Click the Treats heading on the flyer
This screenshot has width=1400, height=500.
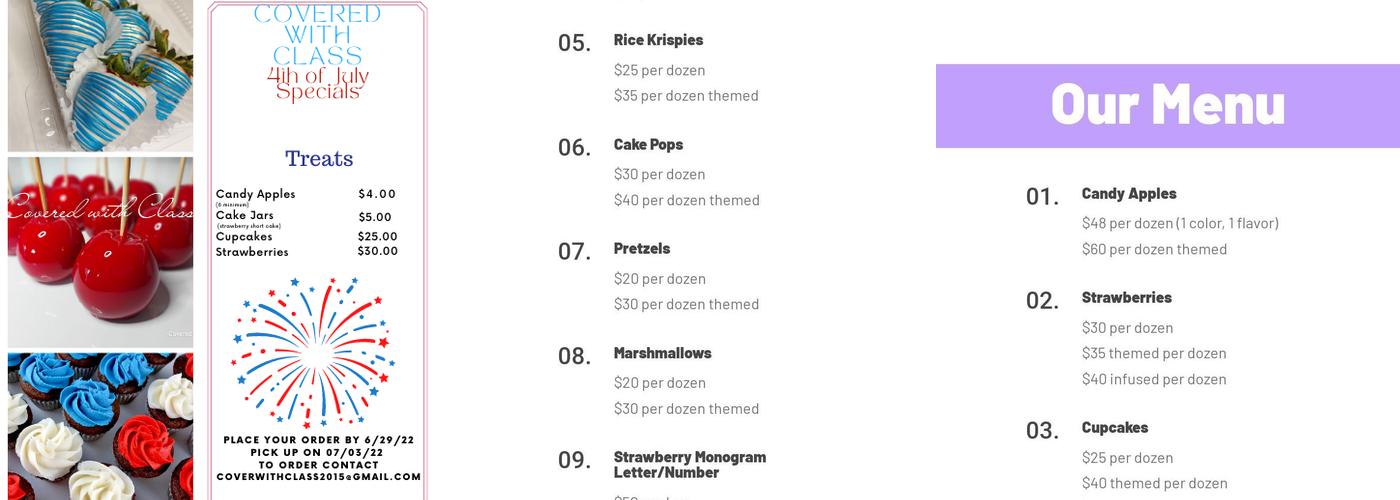pyautogui.click(x=319, y=159)
